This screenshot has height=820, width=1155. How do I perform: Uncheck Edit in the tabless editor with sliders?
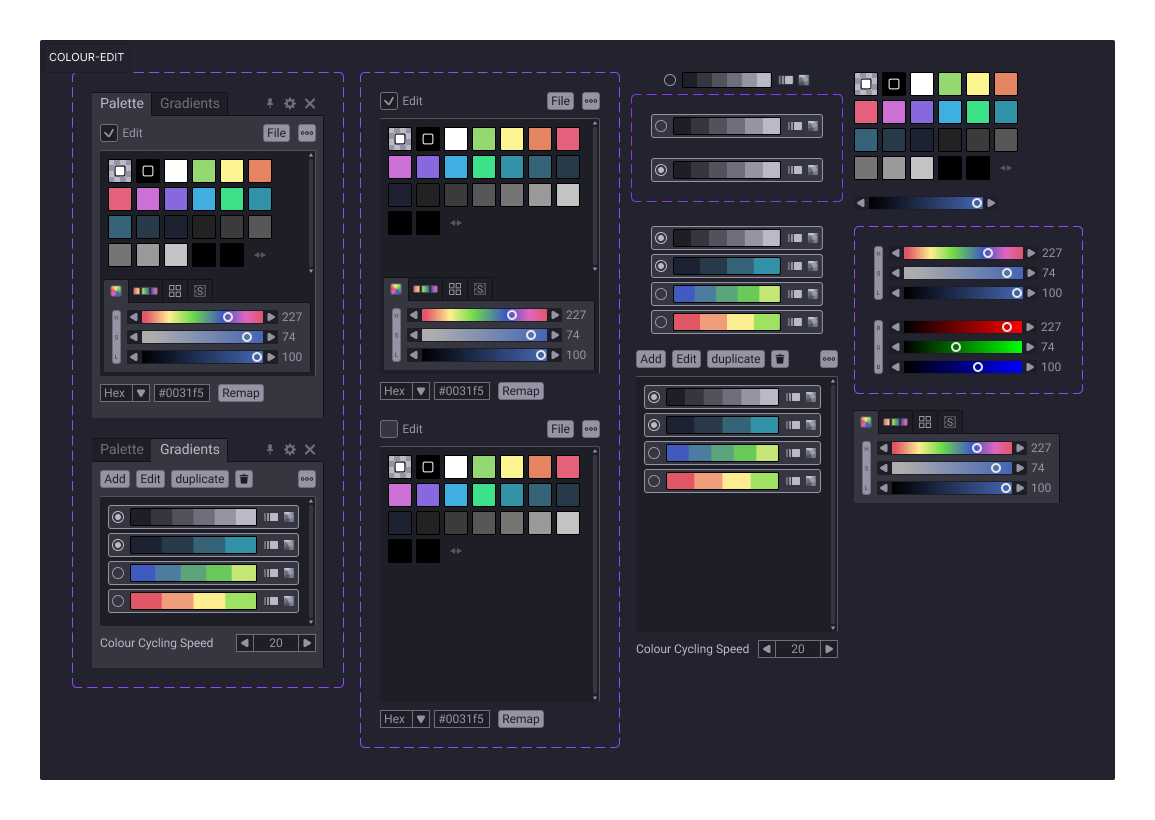click(389, 101)
